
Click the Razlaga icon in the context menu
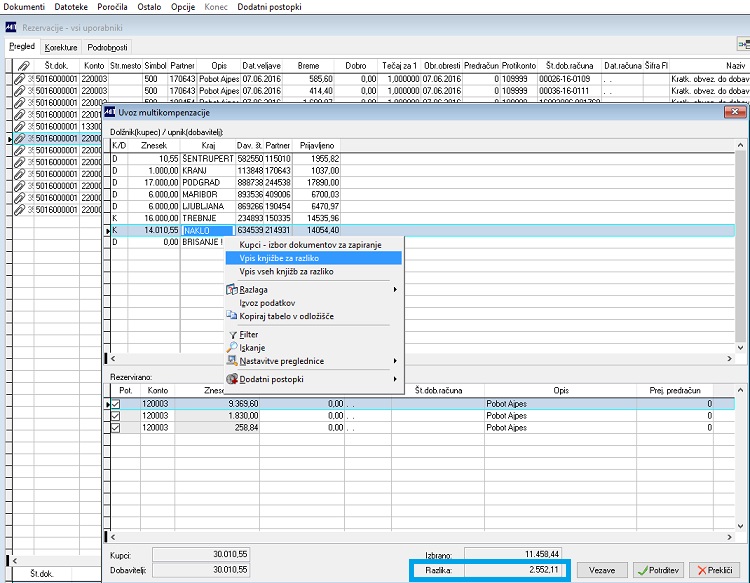coord(232,289)
